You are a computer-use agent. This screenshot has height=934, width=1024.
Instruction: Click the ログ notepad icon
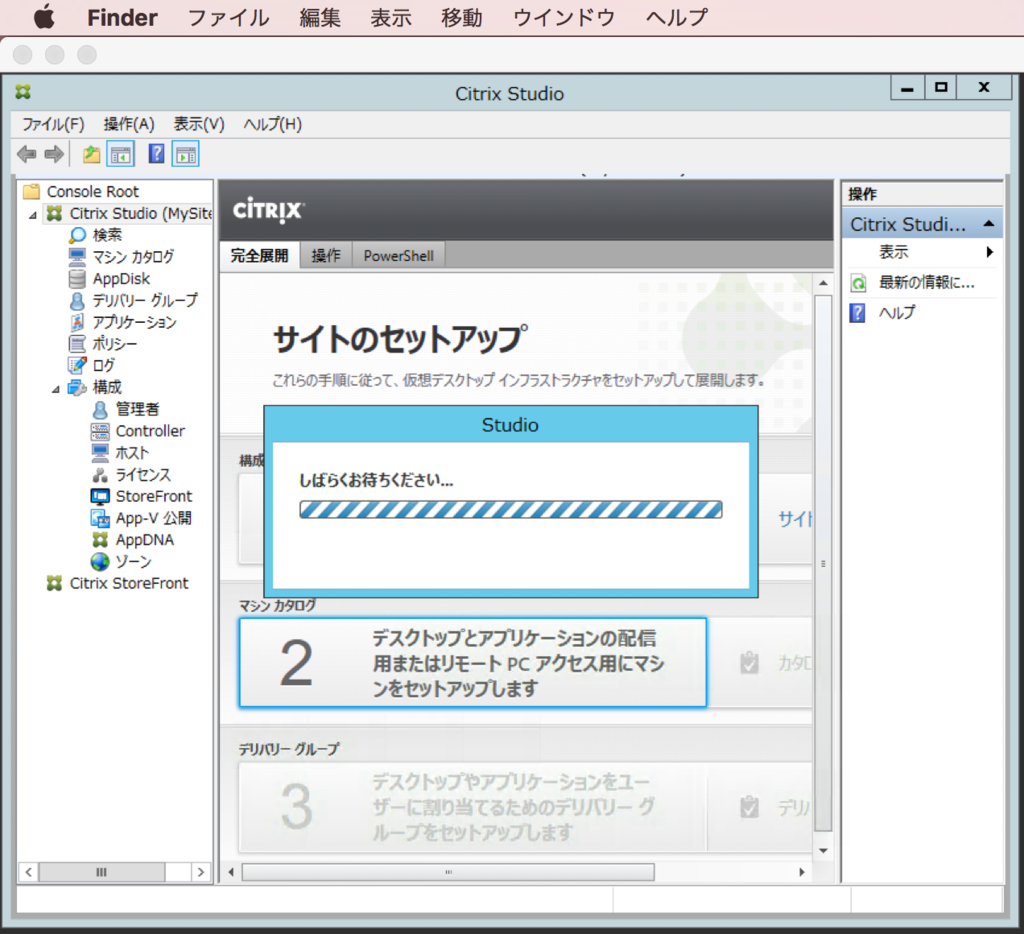pos(77,365)
